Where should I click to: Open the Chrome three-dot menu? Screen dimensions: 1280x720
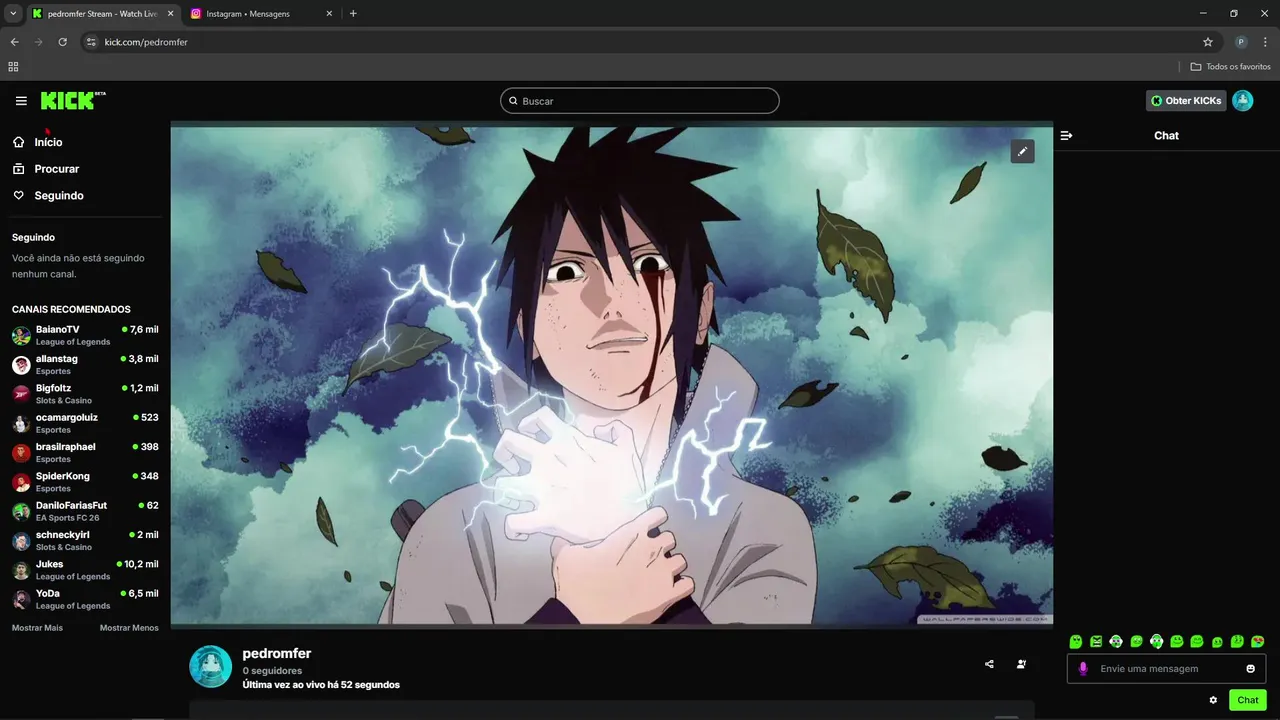(x=1265, y=42)
